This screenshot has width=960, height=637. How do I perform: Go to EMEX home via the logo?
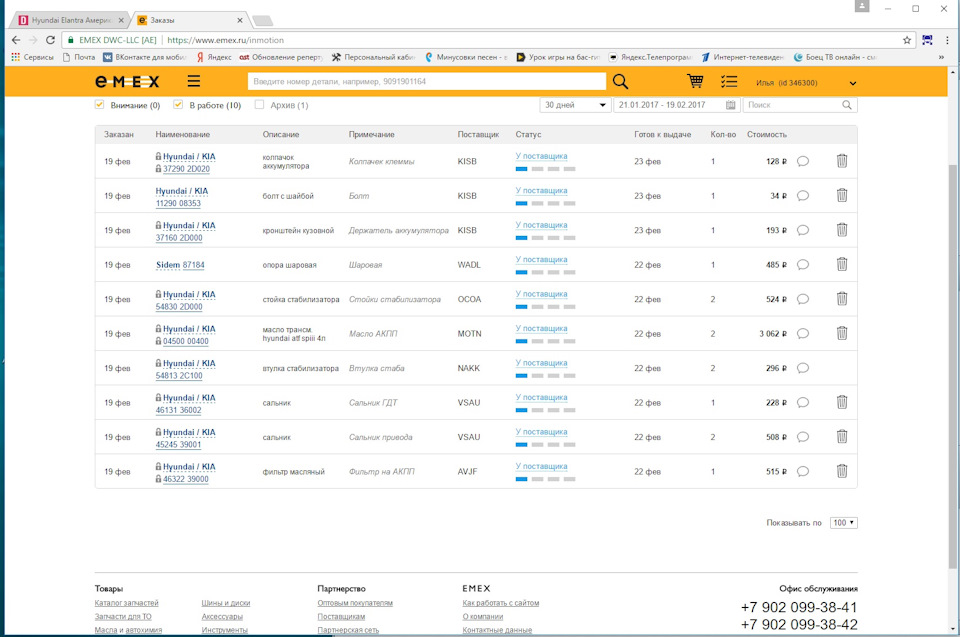point(127,81)
